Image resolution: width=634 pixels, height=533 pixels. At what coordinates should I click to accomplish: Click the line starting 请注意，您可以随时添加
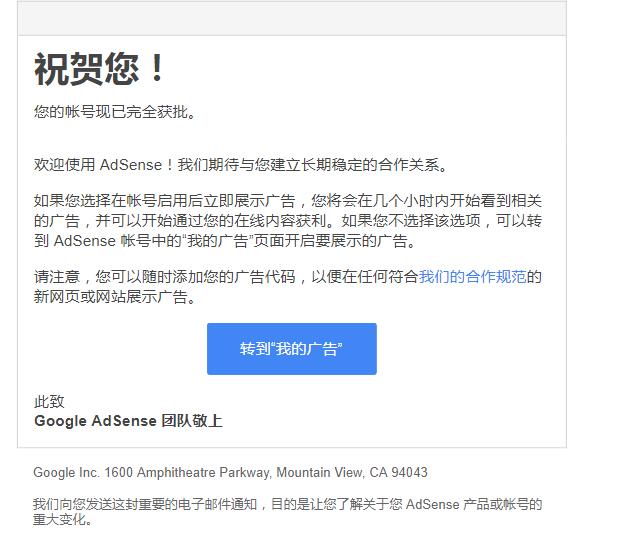(287, 277)
